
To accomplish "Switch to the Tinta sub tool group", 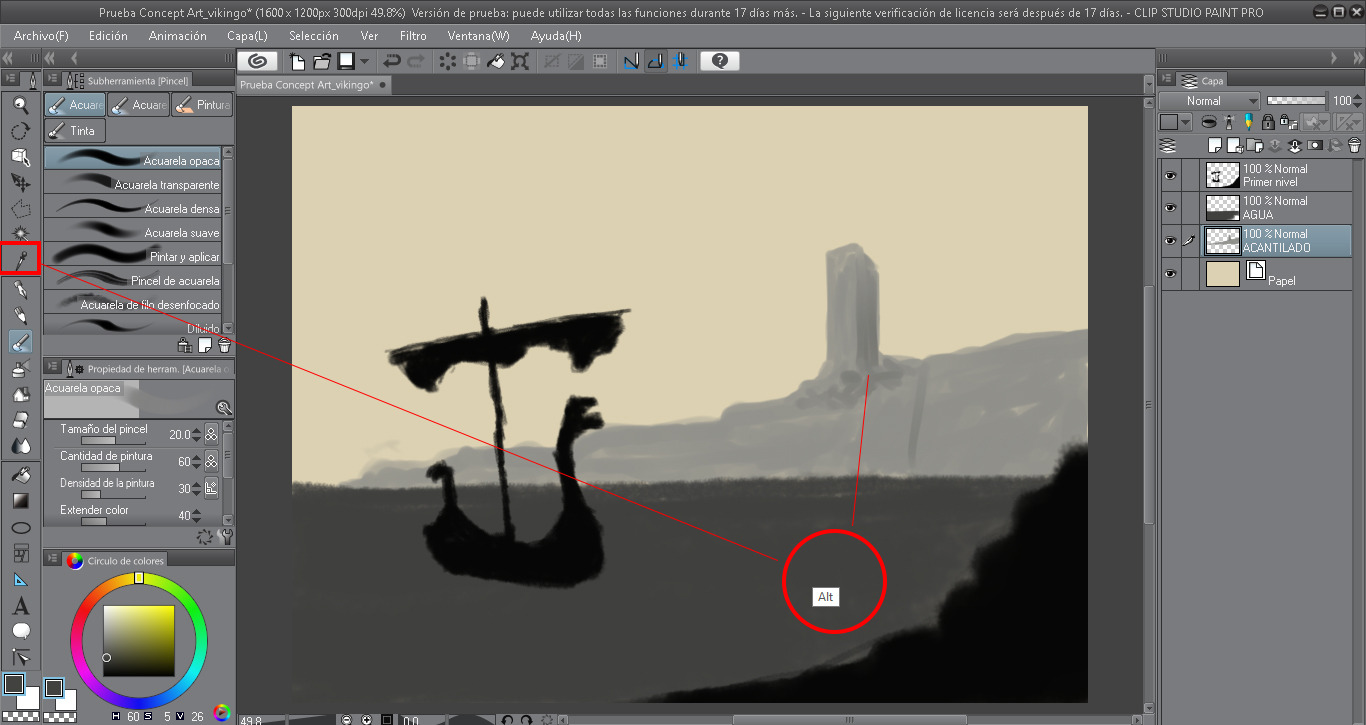I will coord(75,131).
